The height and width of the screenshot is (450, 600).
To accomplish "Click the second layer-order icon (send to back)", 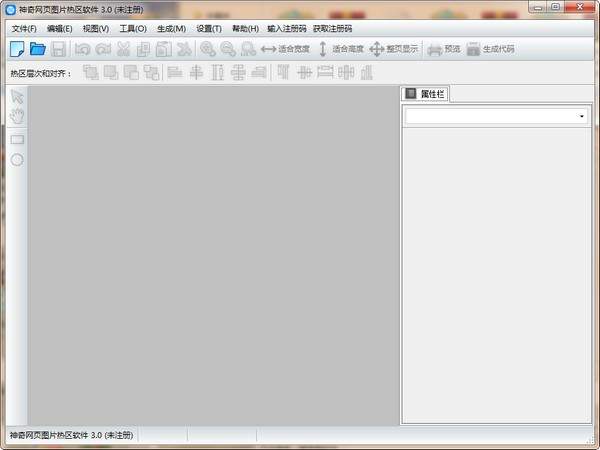I will 111,72.
